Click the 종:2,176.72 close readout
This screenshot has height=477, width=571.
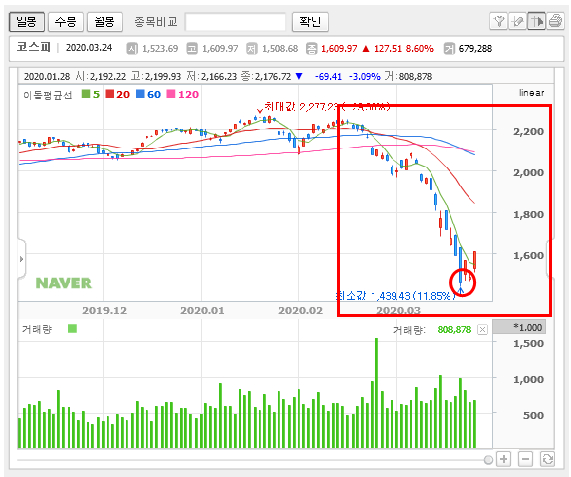pos(266,76)
